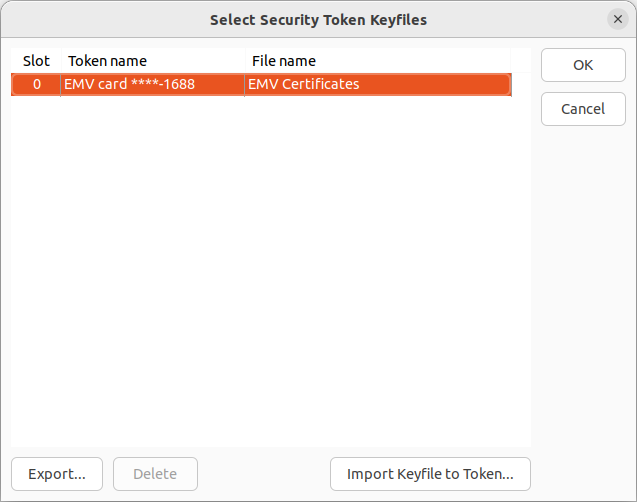Image resolution: width=637 pixels, height=502 pixels.
Task: Click the blank header area after File name
Action: coord(521,61)
